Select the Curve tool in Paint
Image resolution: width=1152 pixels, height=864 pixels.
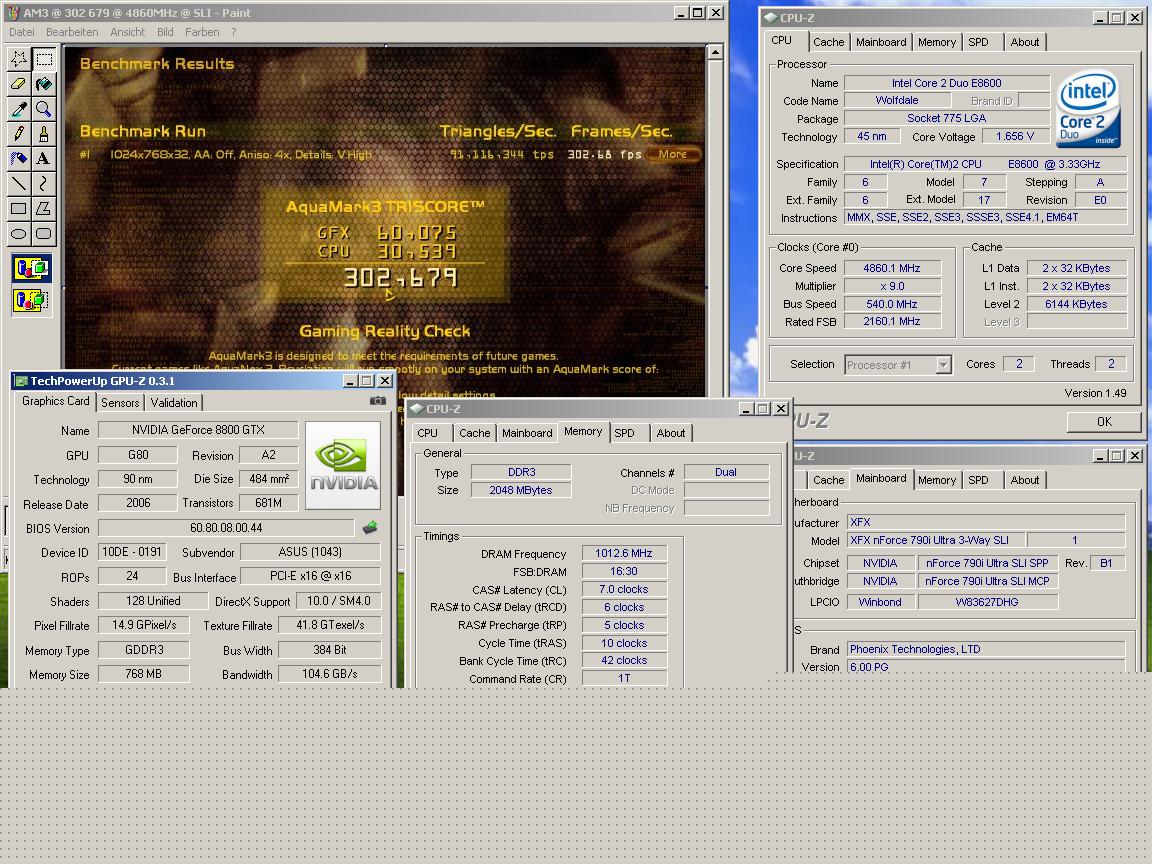point(44,184)
